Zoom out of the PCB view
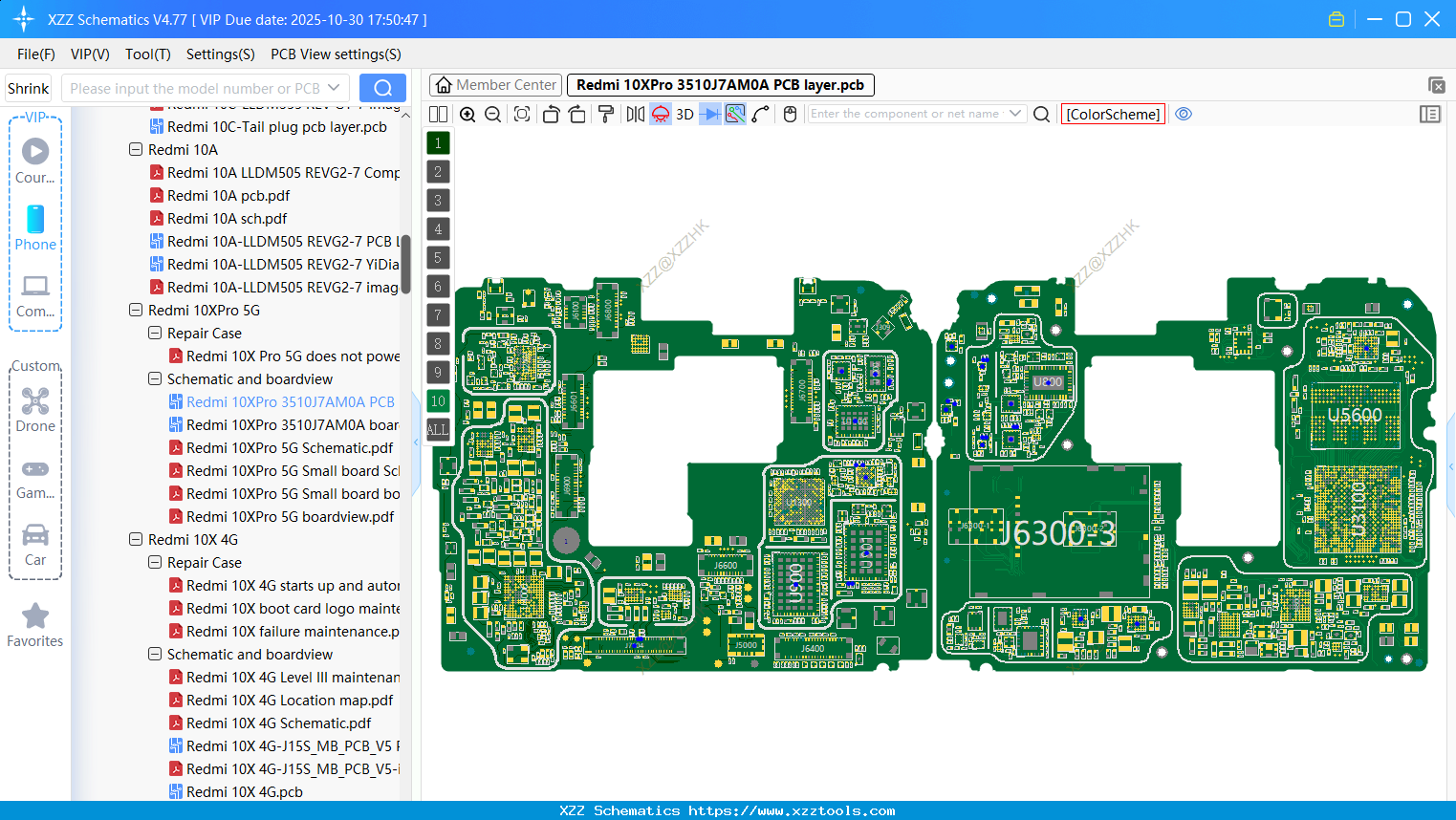 click(x=493, y=114)
